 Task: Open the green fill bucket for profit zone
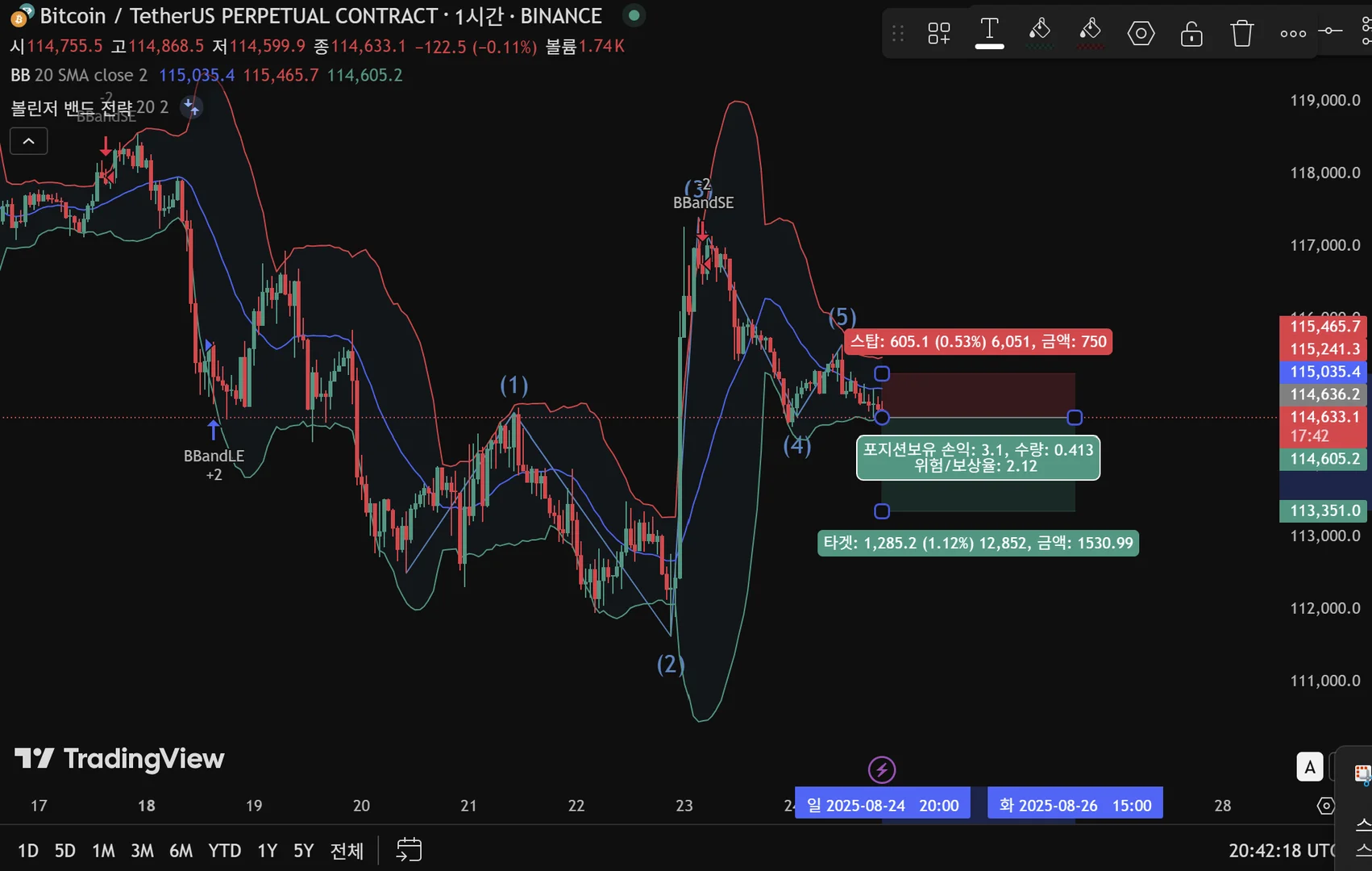(x=1040, y=33)
